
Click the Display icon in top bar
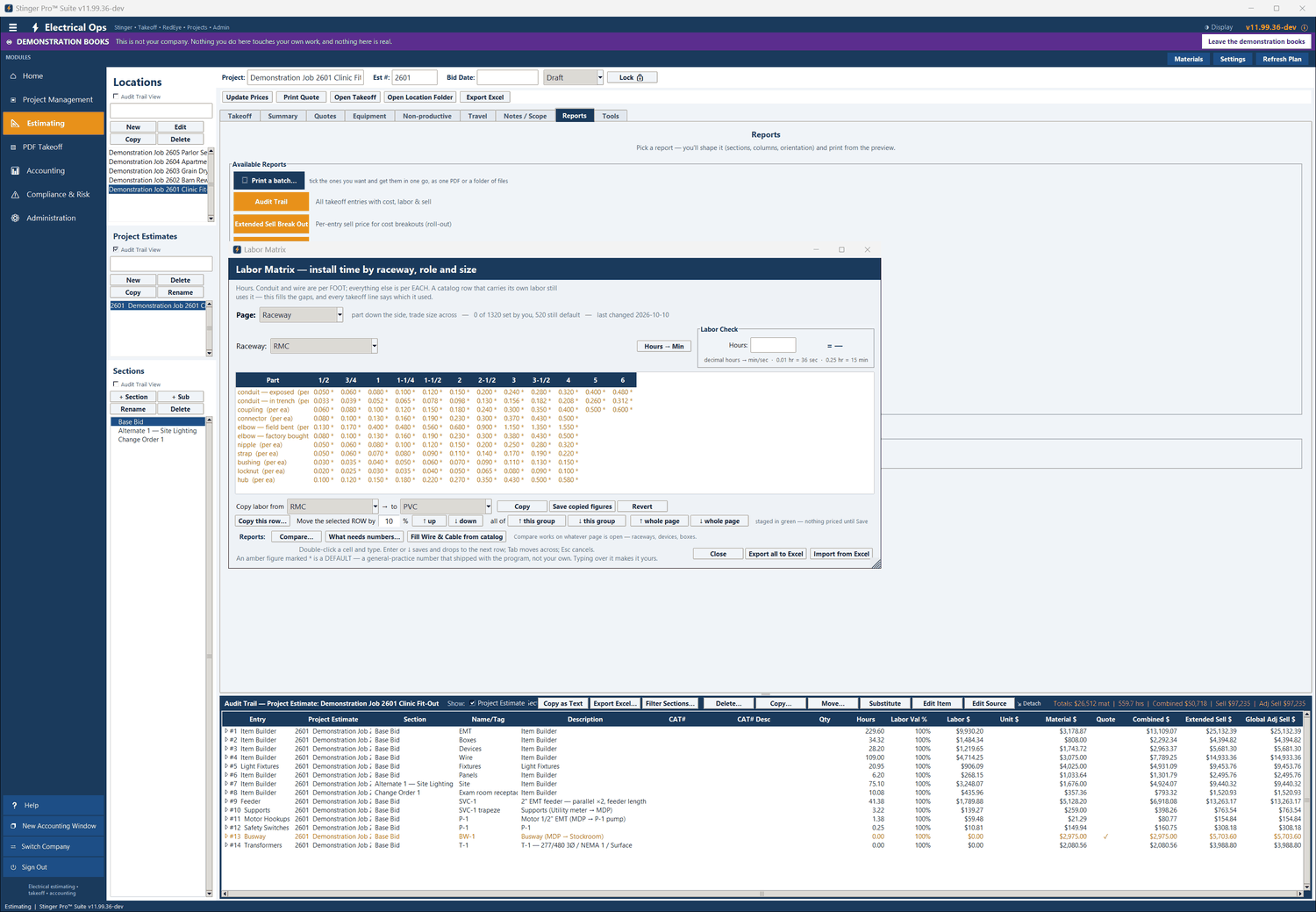1207,27
